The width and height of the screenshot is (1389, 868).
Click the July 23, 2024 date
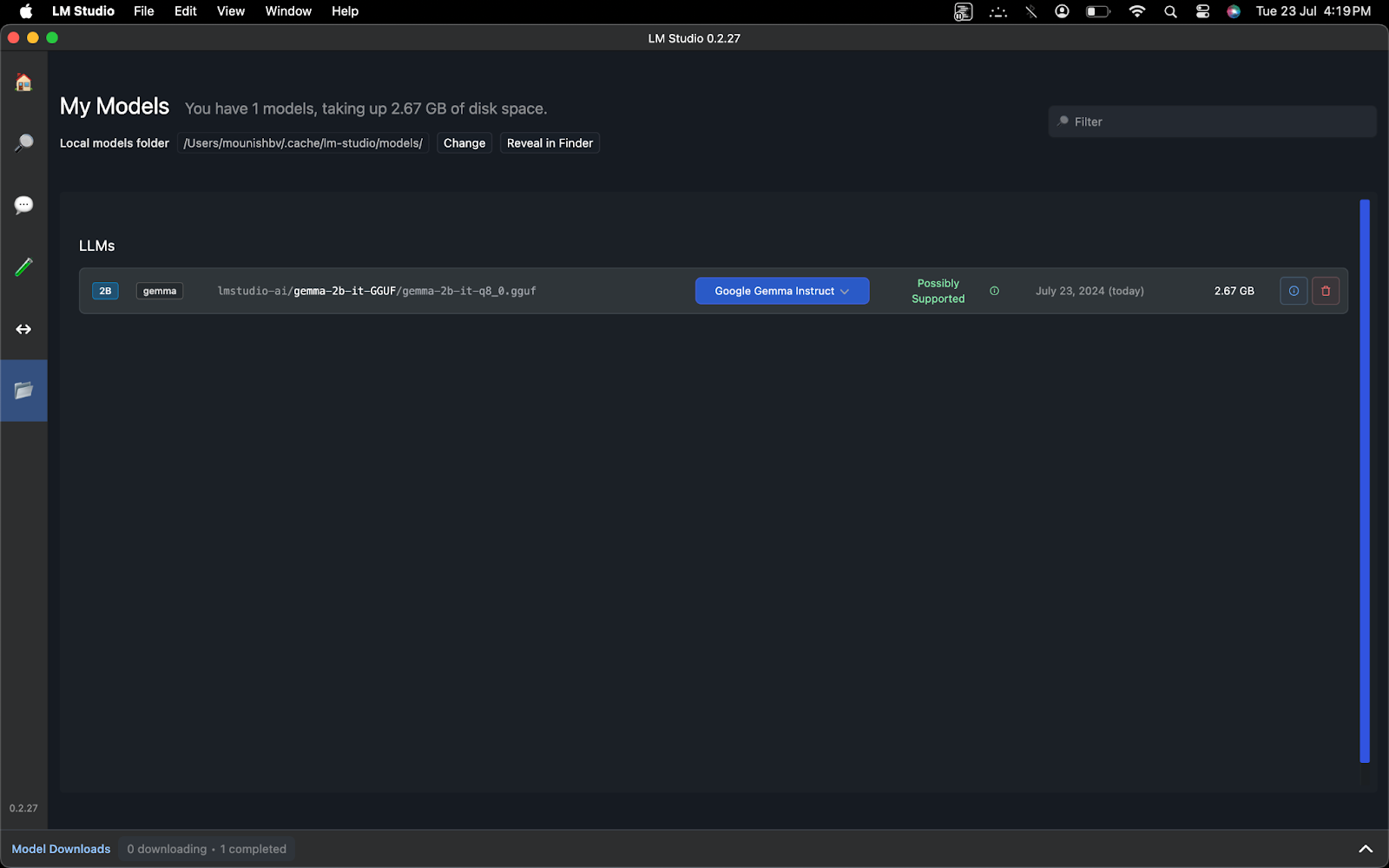pyautogui.click(x=1089, y=291)
